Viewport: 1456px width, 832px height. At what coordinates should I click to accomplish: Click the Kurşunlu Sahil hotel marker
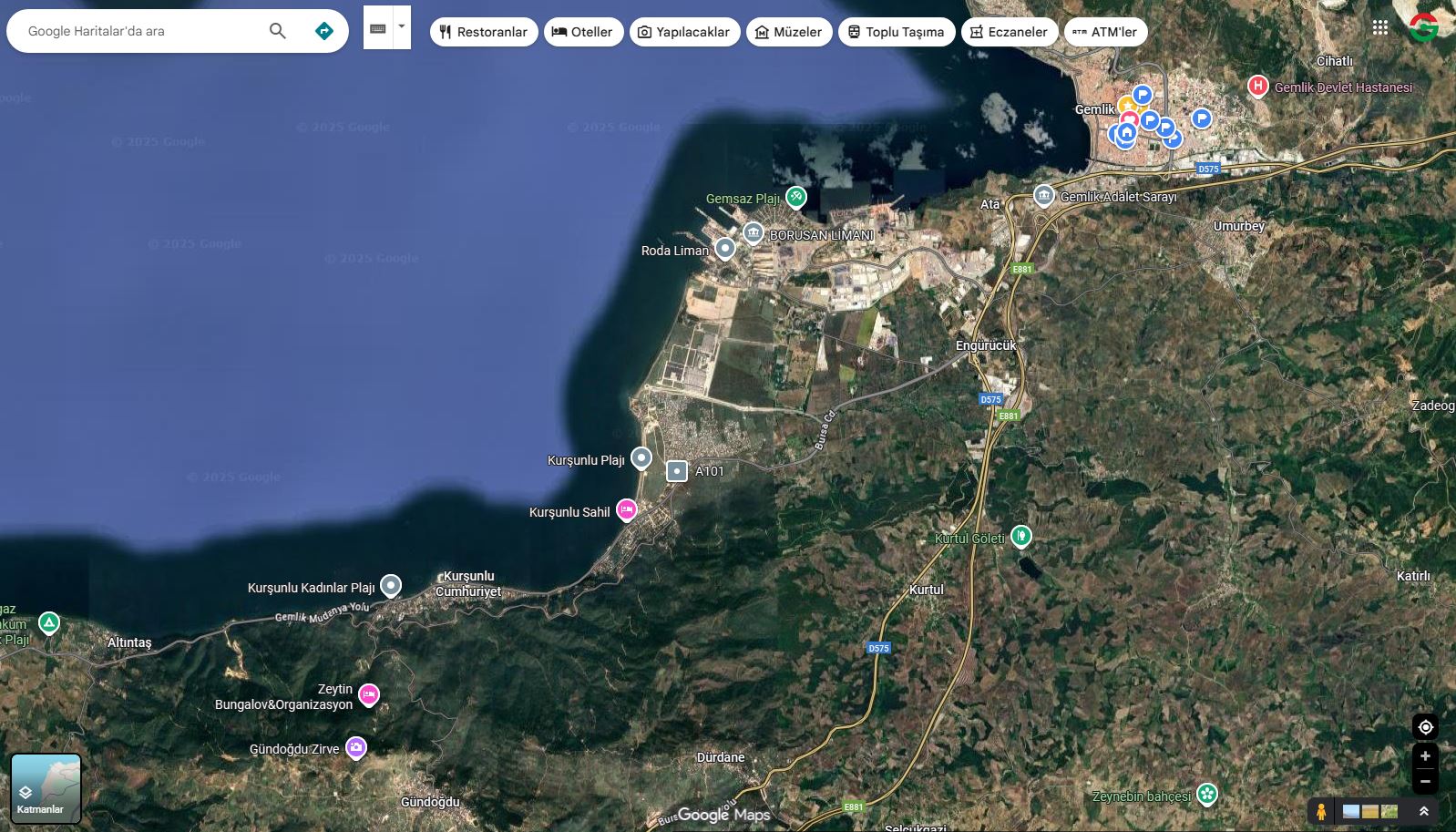[x=627, y=509]
